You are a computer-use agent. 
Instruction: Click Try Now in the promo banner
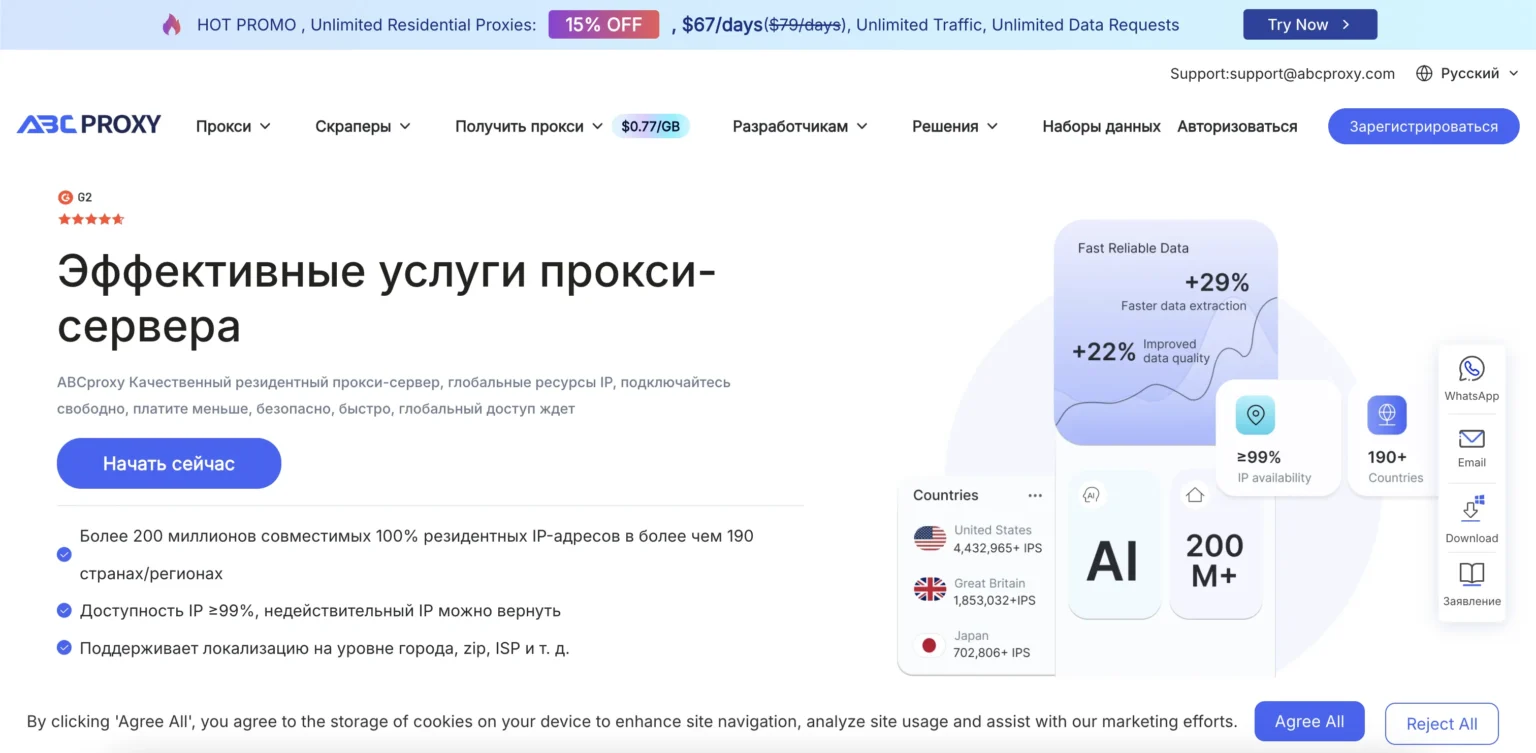[1309, 23]
